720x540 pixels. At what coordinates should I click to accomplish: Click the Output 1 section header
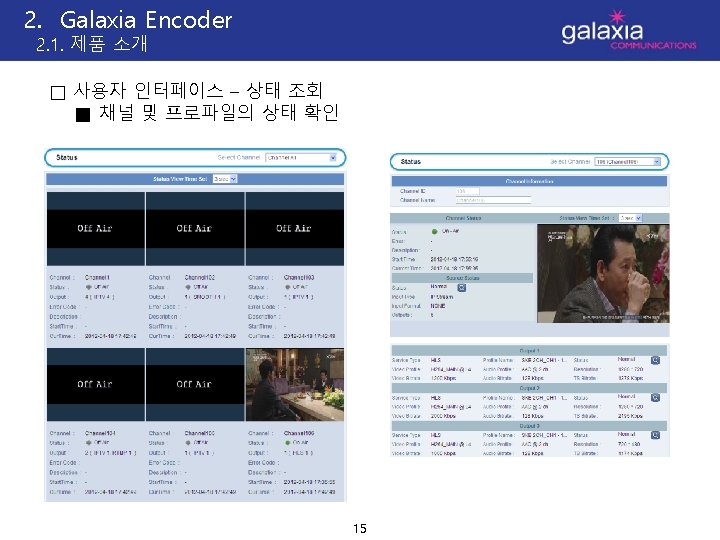[529, 350]
